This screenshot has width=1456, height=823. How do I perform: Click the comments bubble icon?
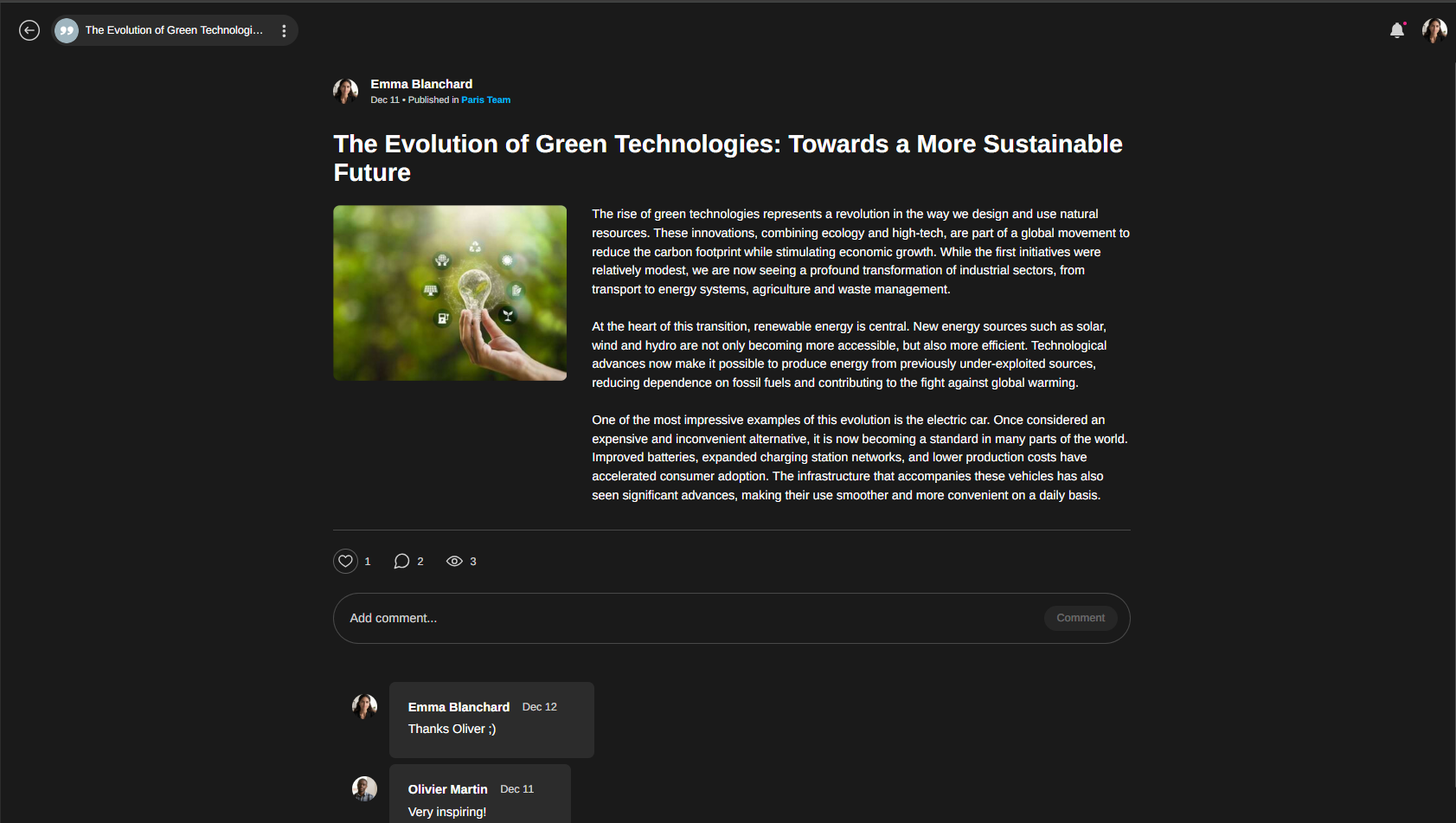pos(401,562)
